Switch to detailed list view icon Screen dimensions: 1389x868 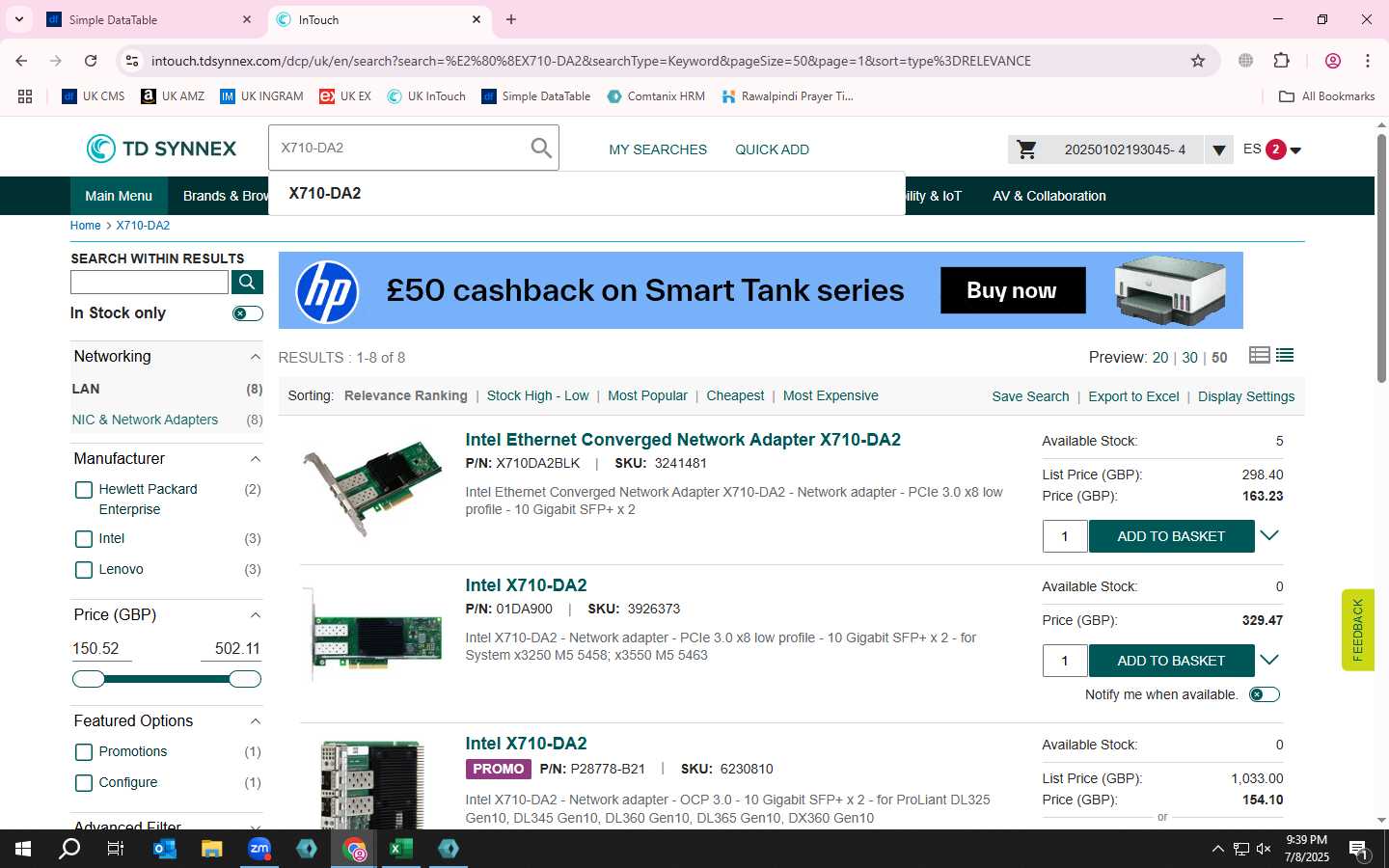pos(1259,356)
